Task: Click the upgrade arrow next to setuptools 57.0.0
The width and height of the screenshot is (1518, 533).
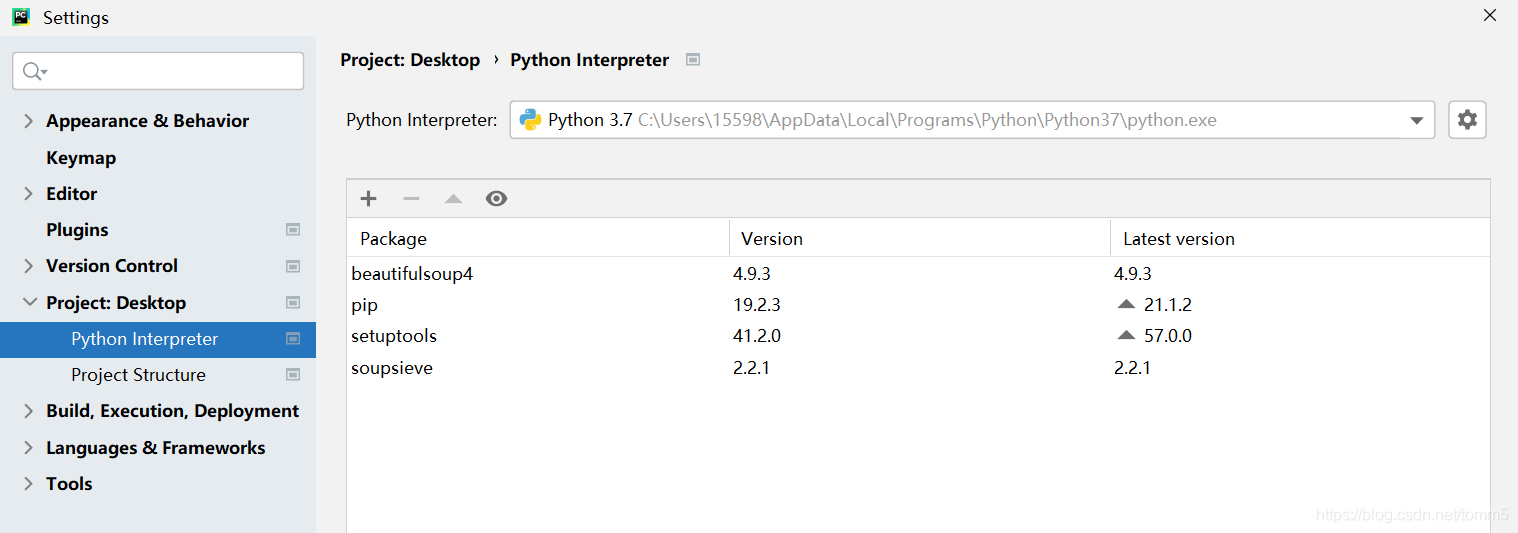Action: coord(1127,335)
